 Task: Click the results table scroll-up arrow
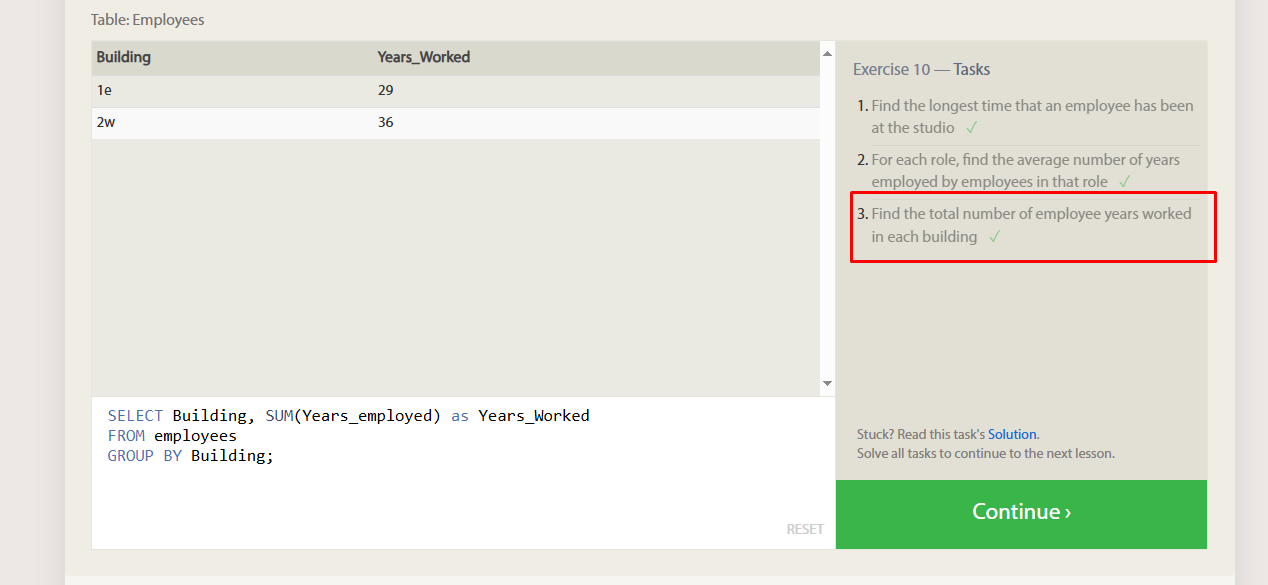coord(827,53)
